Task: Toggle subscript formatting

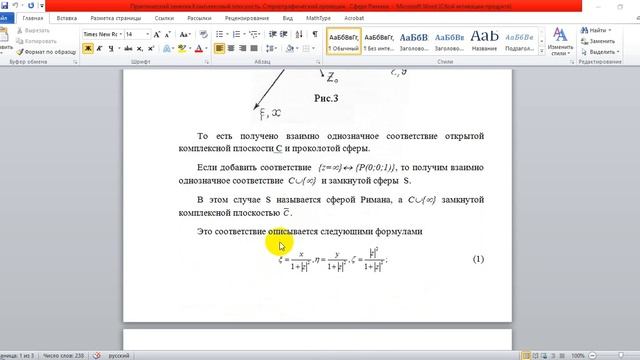Action: tap(140, 49)
